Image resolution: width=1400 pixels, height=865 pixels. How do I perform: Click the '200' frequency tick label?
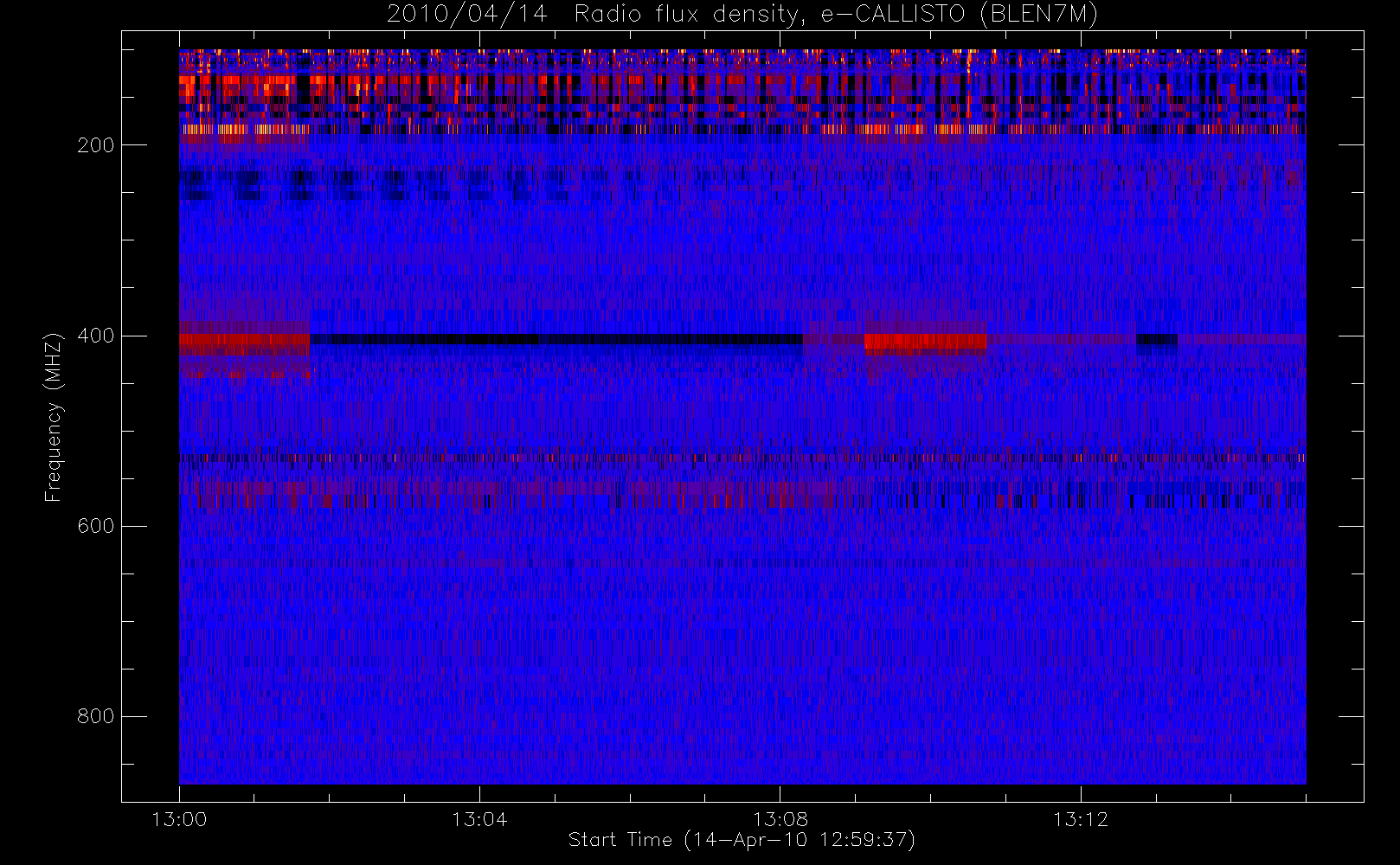click(95, 145)
